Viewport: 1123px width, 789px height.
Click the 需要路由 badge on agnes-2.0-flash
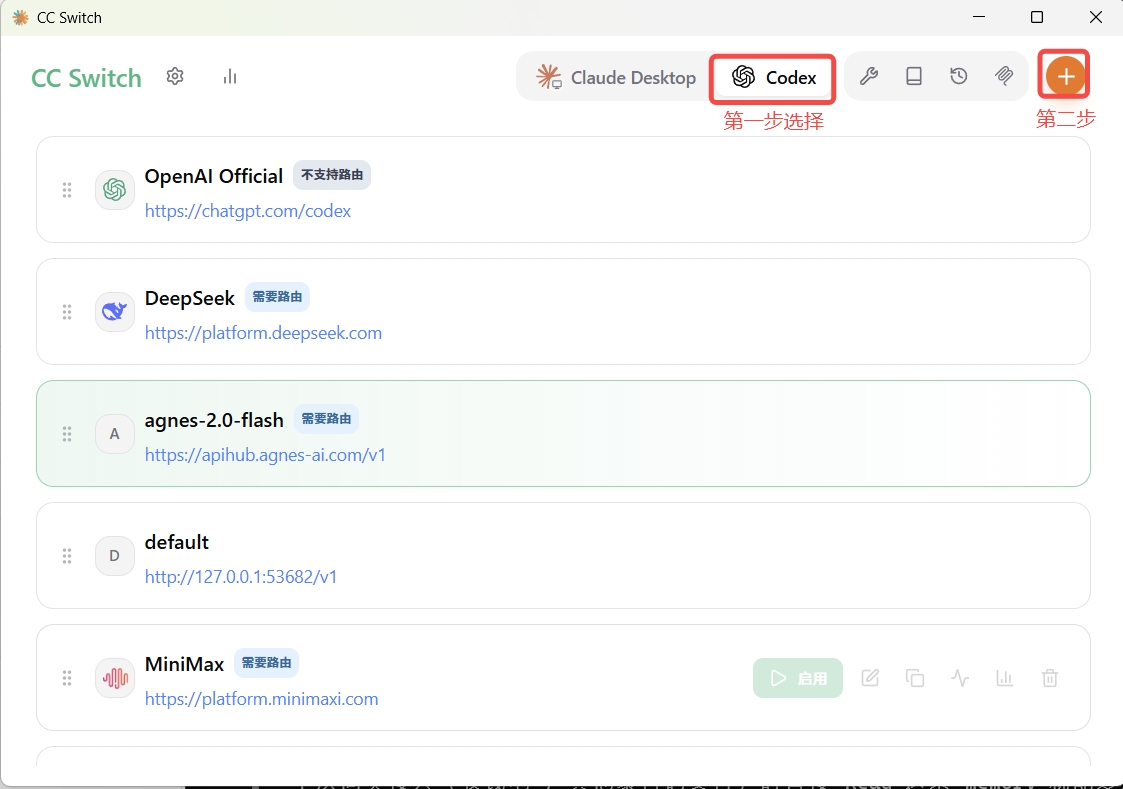[326, 419]
